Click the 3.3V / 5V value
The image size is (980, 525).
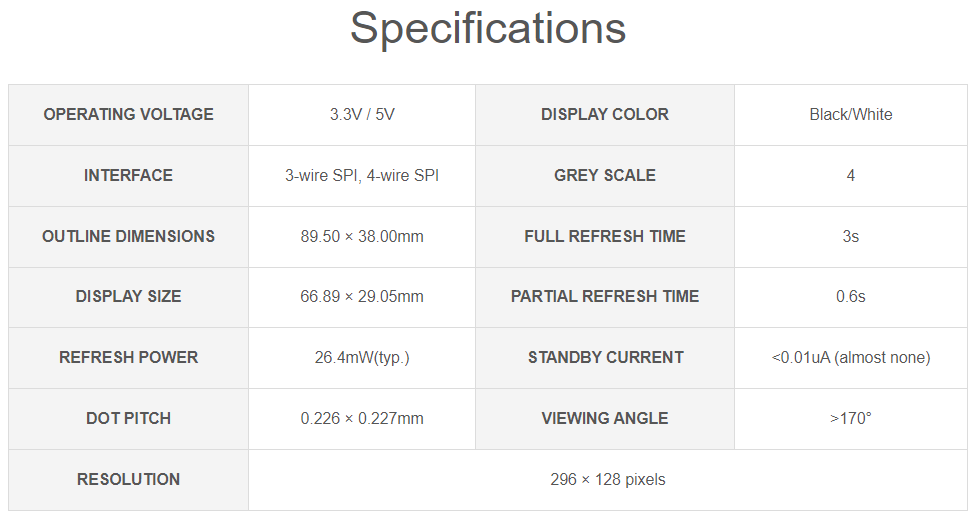click(362, 114)
